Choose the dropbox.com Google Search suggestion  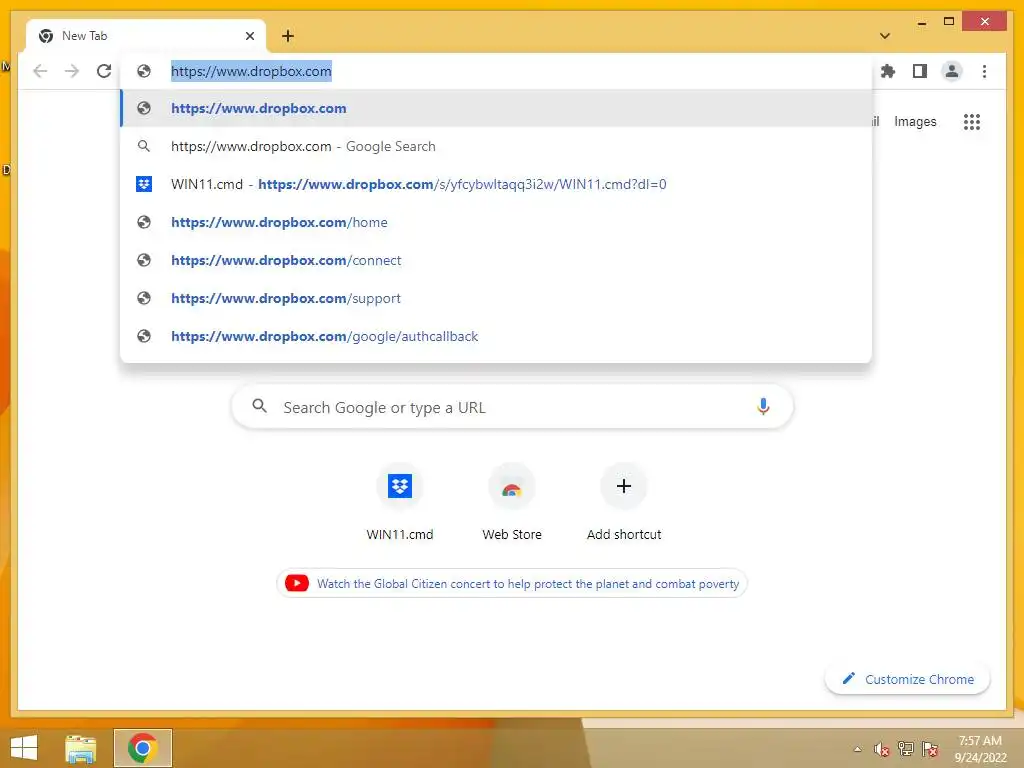pos(496,146)
